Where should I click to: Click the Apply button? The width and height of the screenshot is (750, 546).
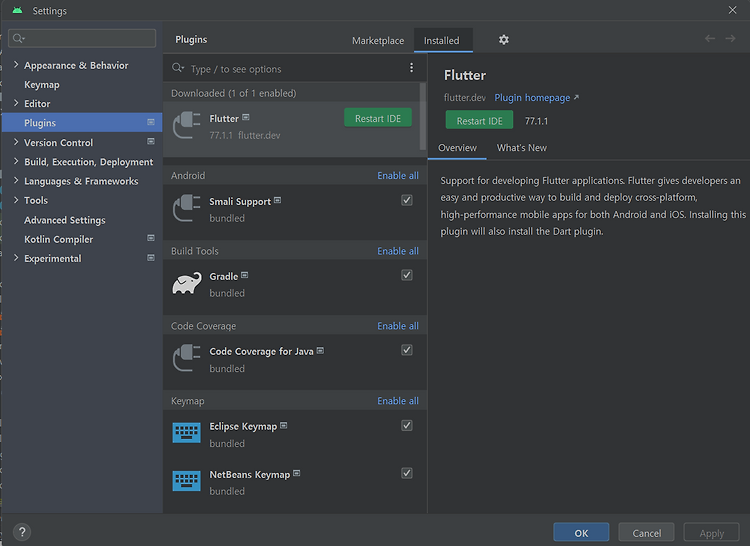tap(711, 532)
